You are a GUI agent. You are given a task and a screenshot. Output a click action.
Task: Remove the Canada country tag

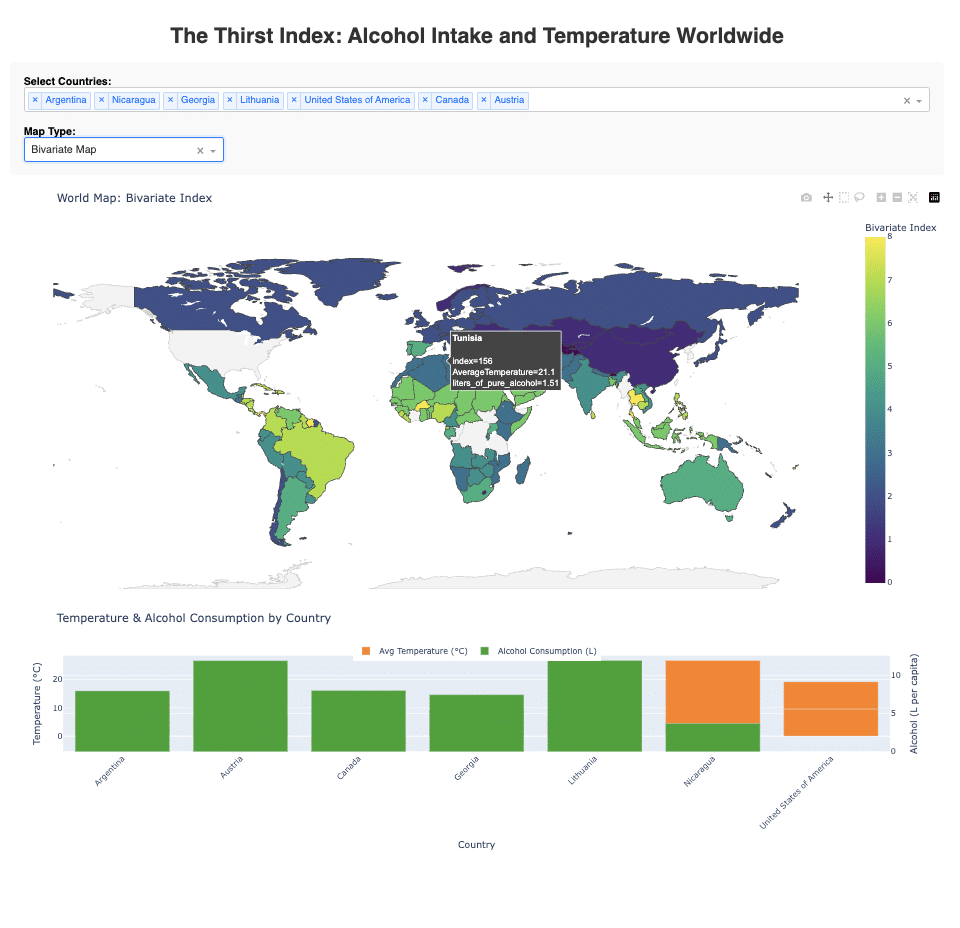click(x=425, y=100)
